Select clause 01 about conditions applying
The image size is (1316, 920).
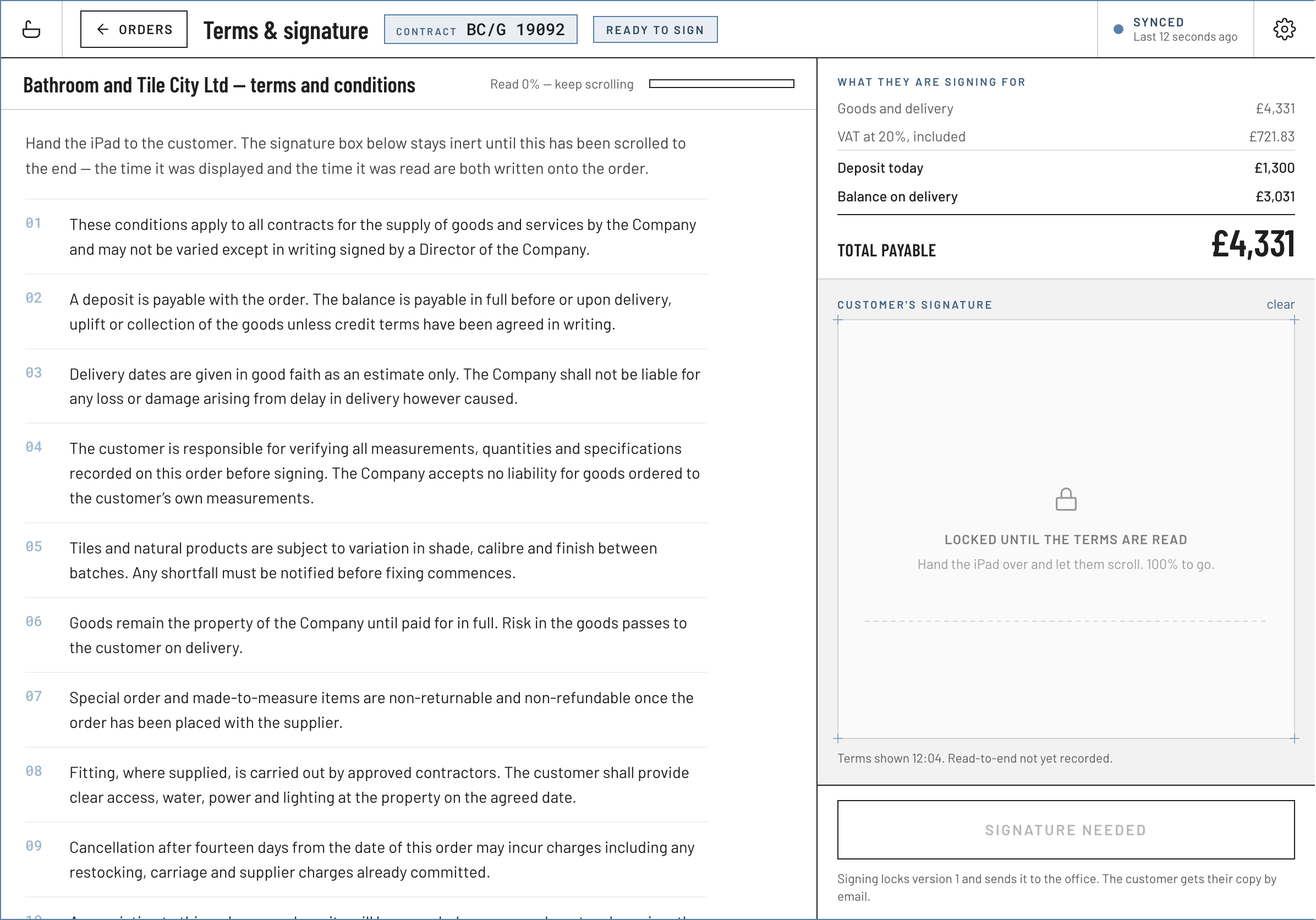[366, 237]
